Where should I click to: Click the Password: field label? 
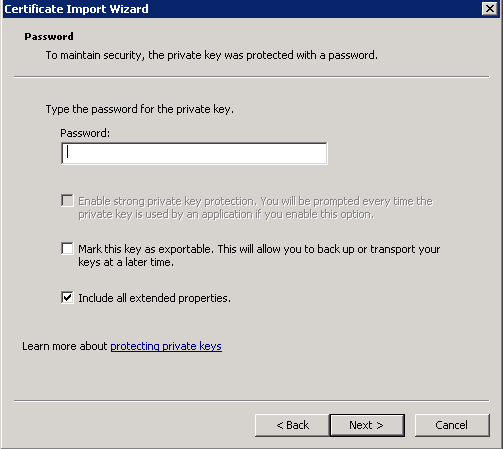(85, 133)
